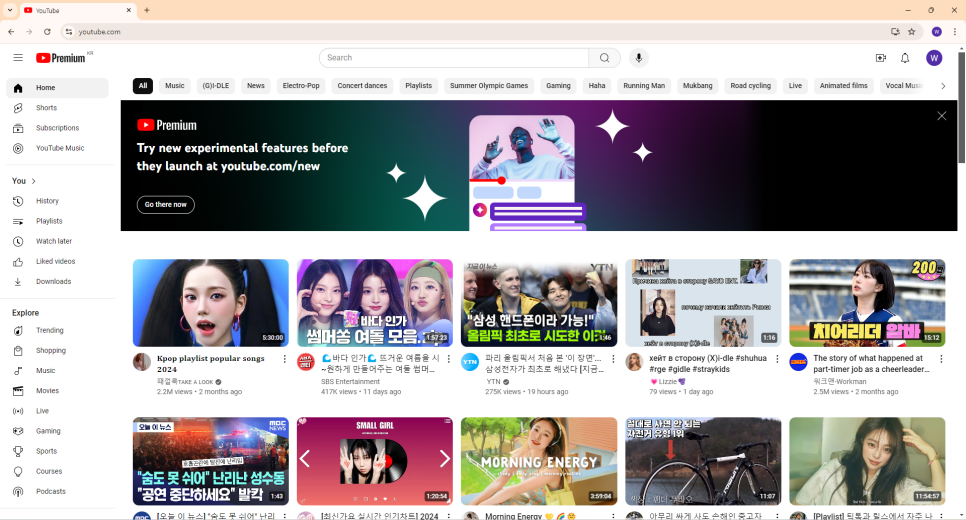Open options menu for YTN video
The width and height of the screenshot is (966, 520).
point(613,359)
